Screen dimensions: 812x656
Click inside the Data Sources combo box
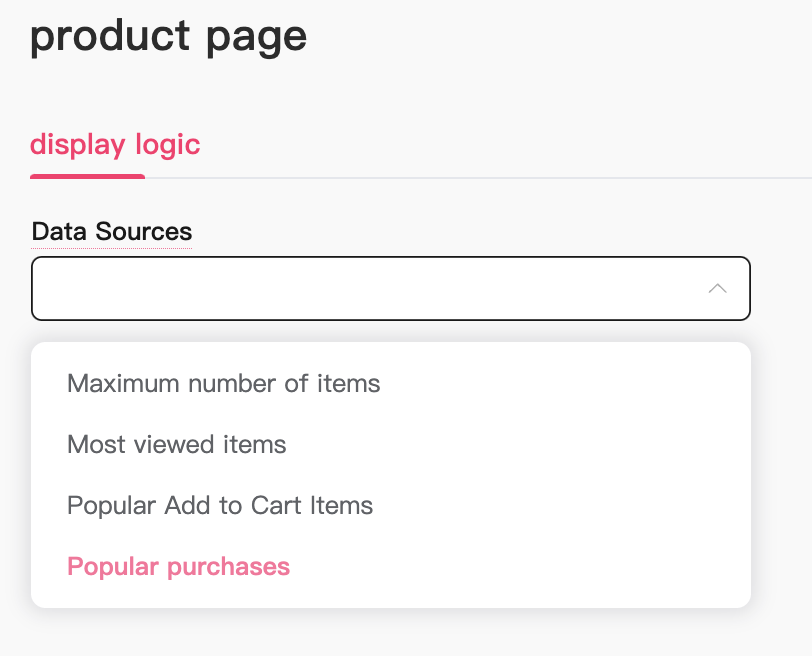360,288
